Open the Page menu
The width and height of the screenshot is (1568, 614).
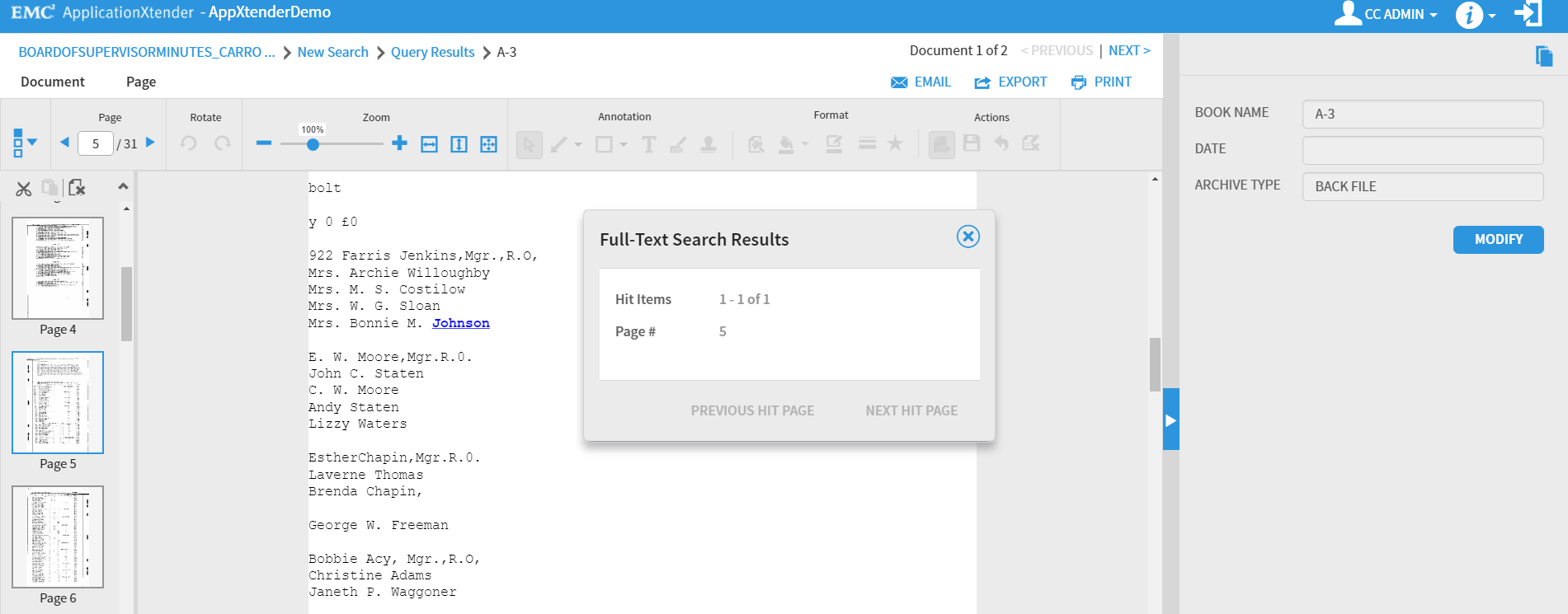coord(141,82)
